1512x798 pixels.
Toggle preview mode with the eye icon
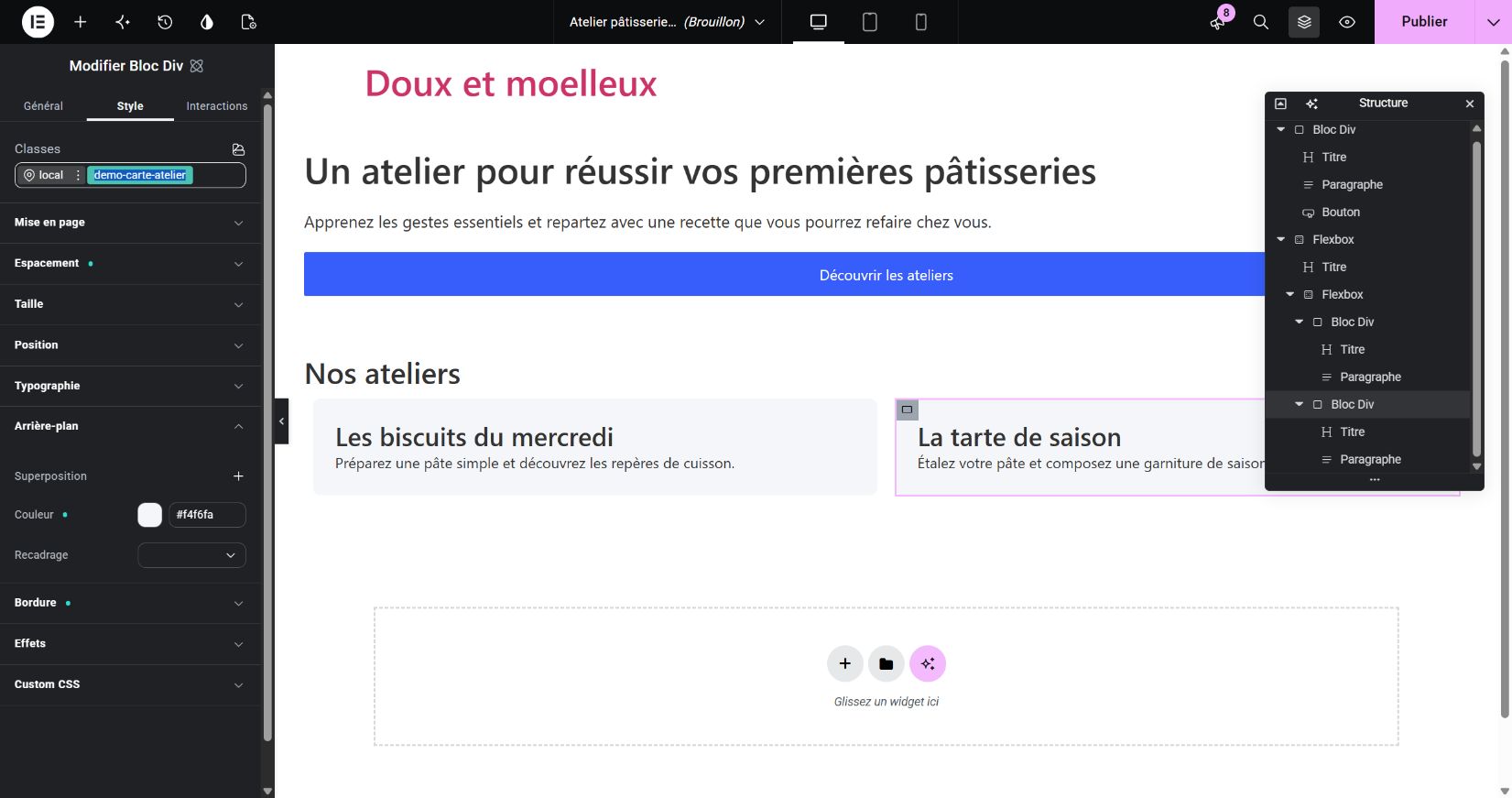1347,22
